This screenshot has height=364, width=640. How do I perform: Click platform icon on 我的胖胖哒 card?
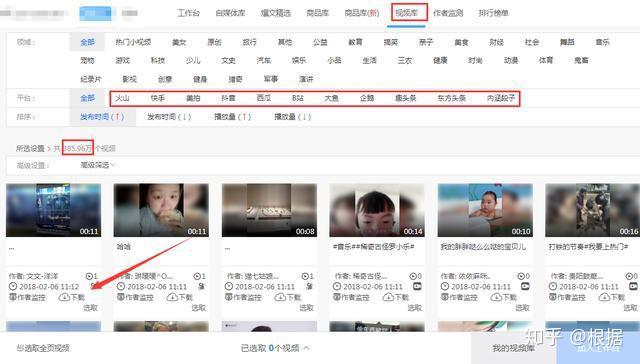point(525,286)
